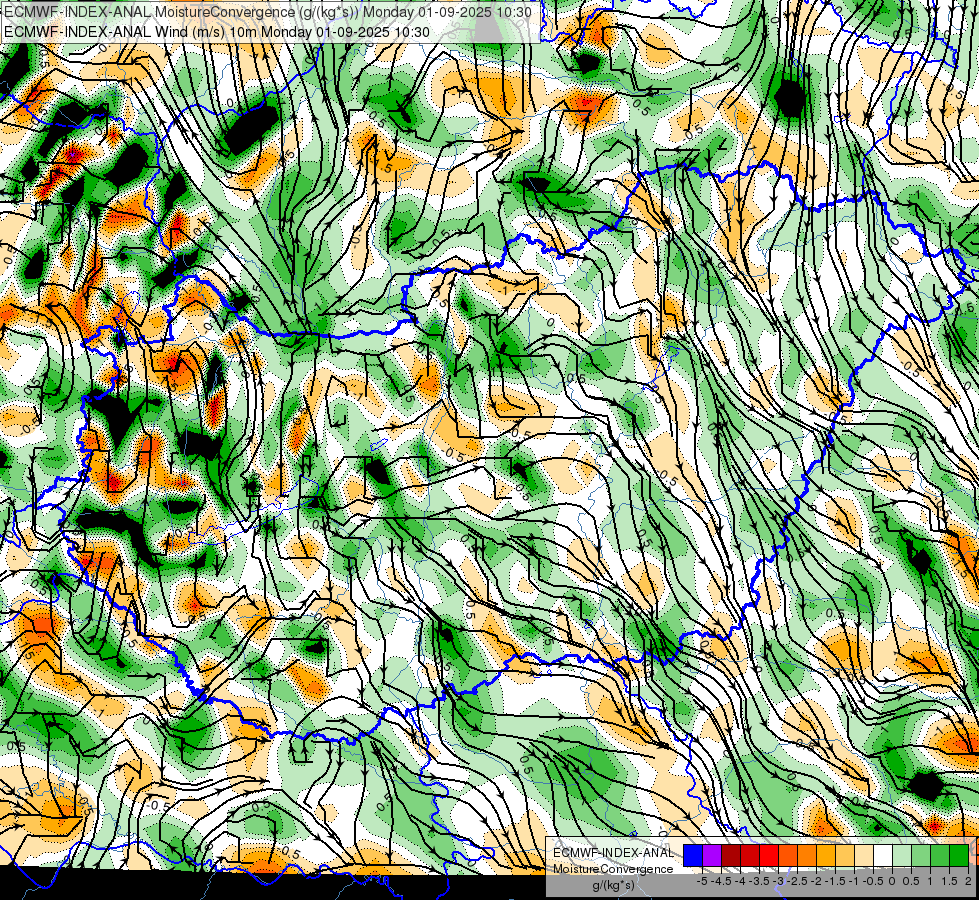Viewport: 979px width, 900px height.
Task: Click the bright red swatch between -3.5 and -3
Action: pyautogui.click(x=769, y=855)
